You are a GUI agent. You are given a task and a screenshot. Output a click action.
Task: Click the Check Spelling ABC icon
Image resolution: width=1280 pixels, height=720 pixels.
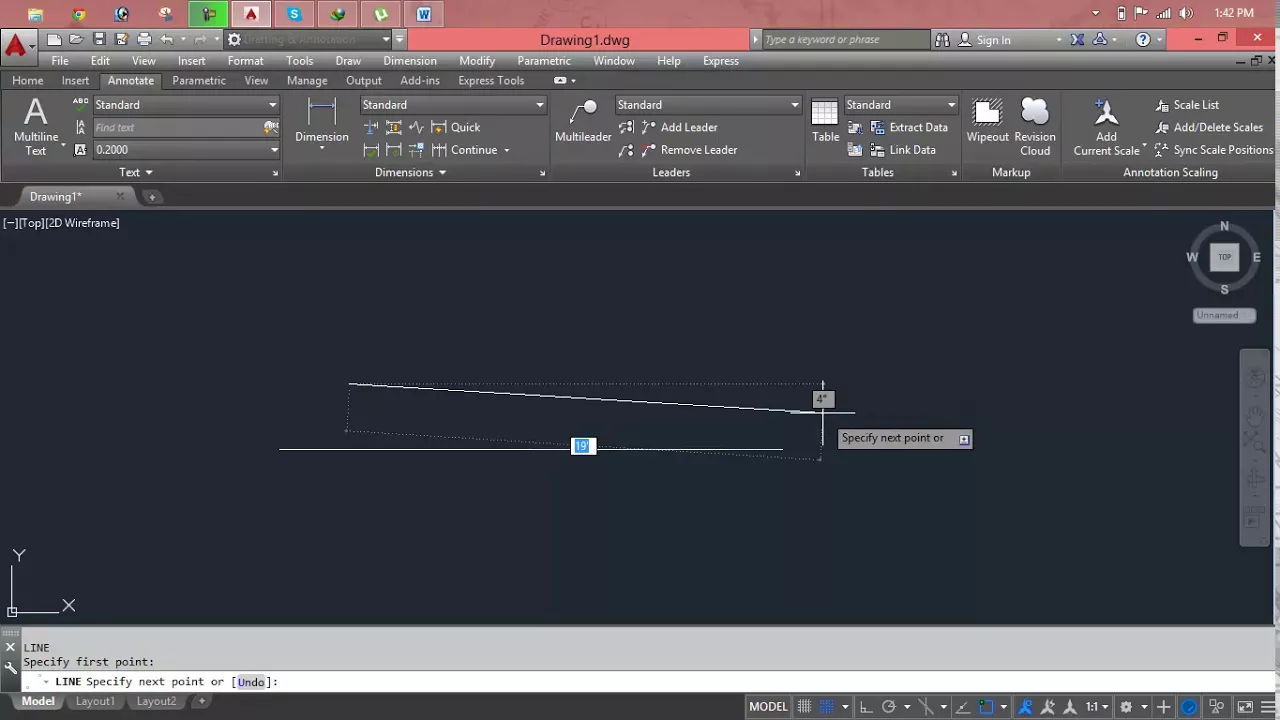(81, 104)
